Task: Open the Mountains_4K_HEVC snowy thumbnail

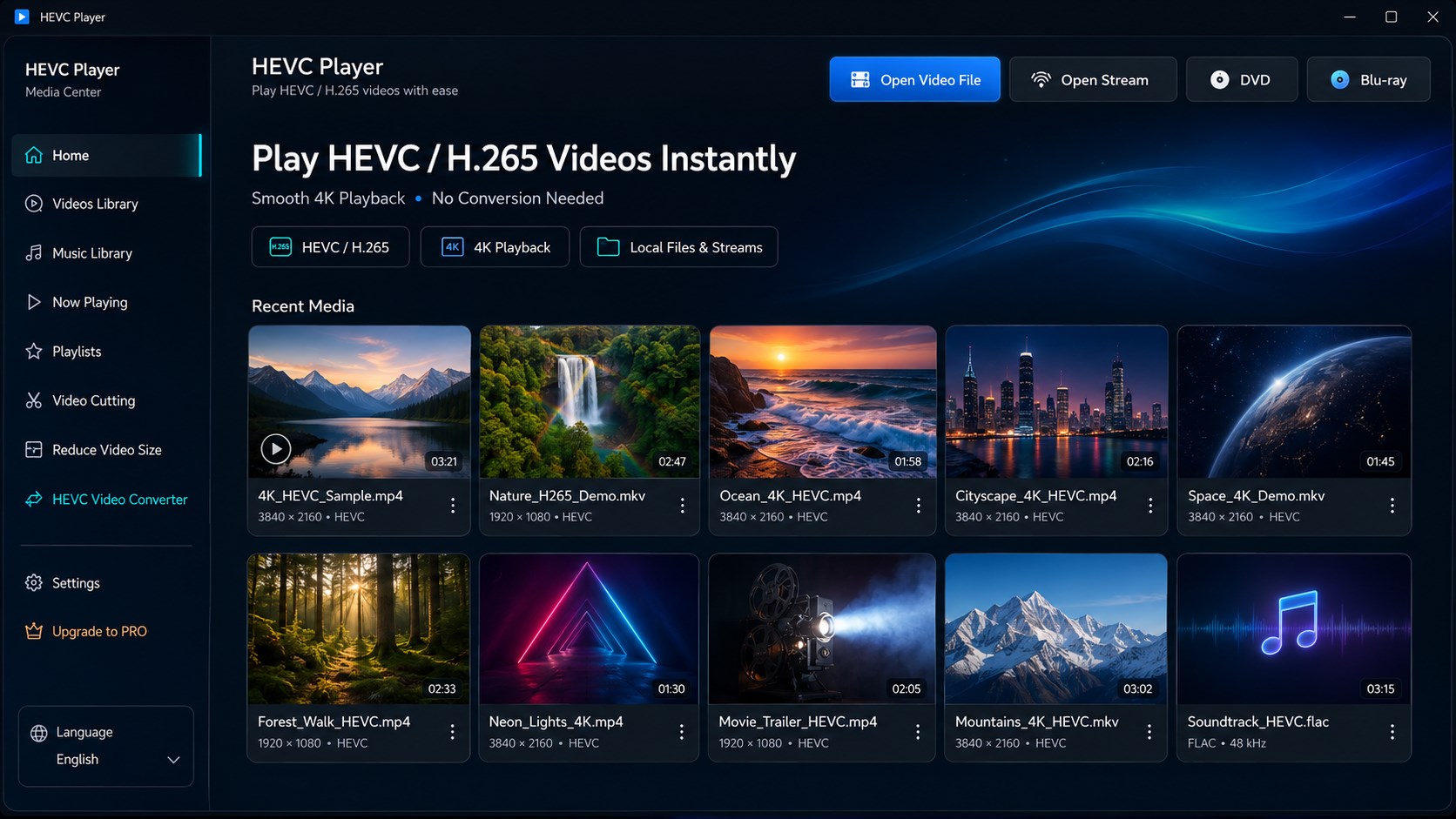Action: pyautogui.click(x=1055, y=629)
